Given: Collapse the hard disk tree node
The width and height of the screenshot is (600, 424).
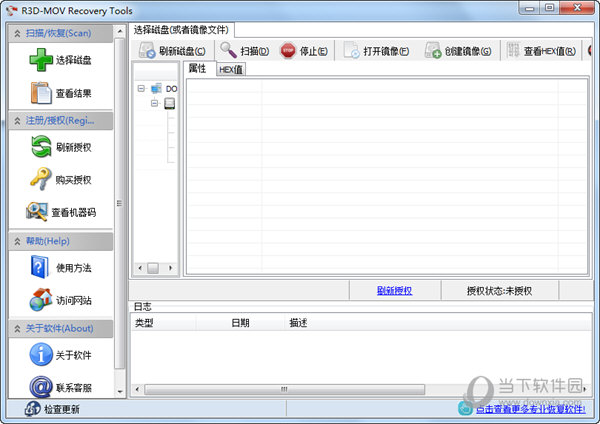Looking at the screenshot, I should [x=154, y=103].
